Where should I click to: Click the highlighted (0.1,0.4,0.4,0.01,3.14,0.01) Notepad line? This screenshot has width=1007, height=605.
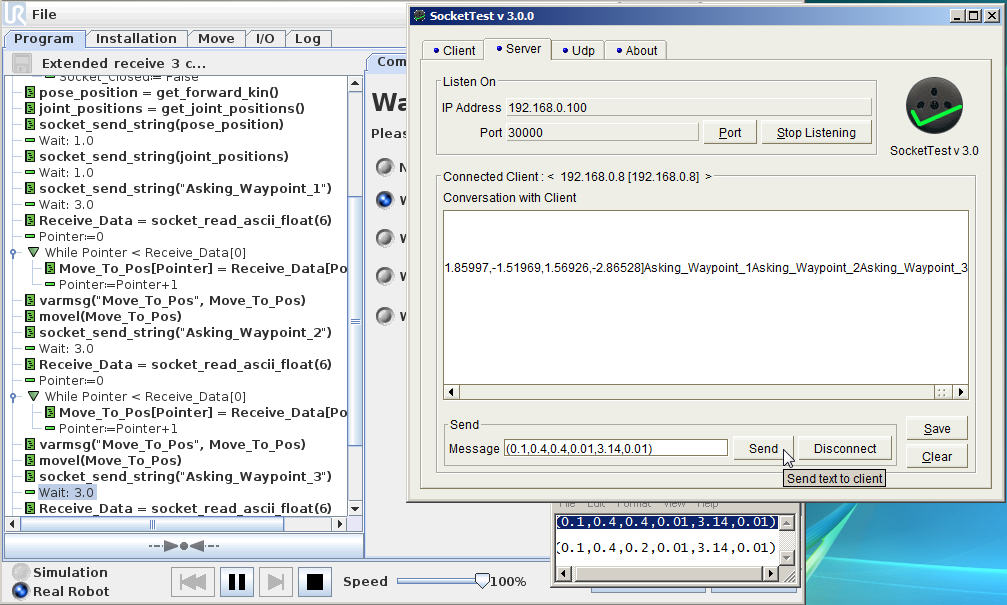tap(667, 522)
